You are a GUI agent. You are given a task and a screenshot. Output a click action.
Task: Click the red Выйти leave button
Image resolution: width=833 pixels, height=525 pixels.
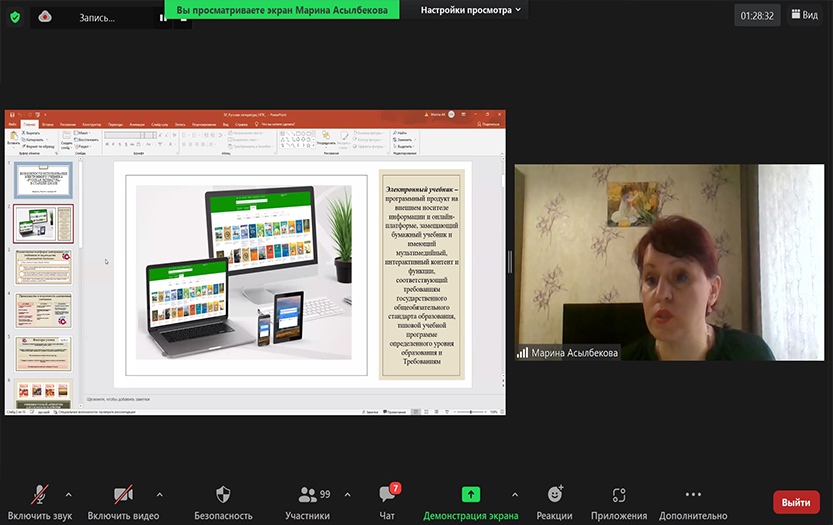coord(796,502)
